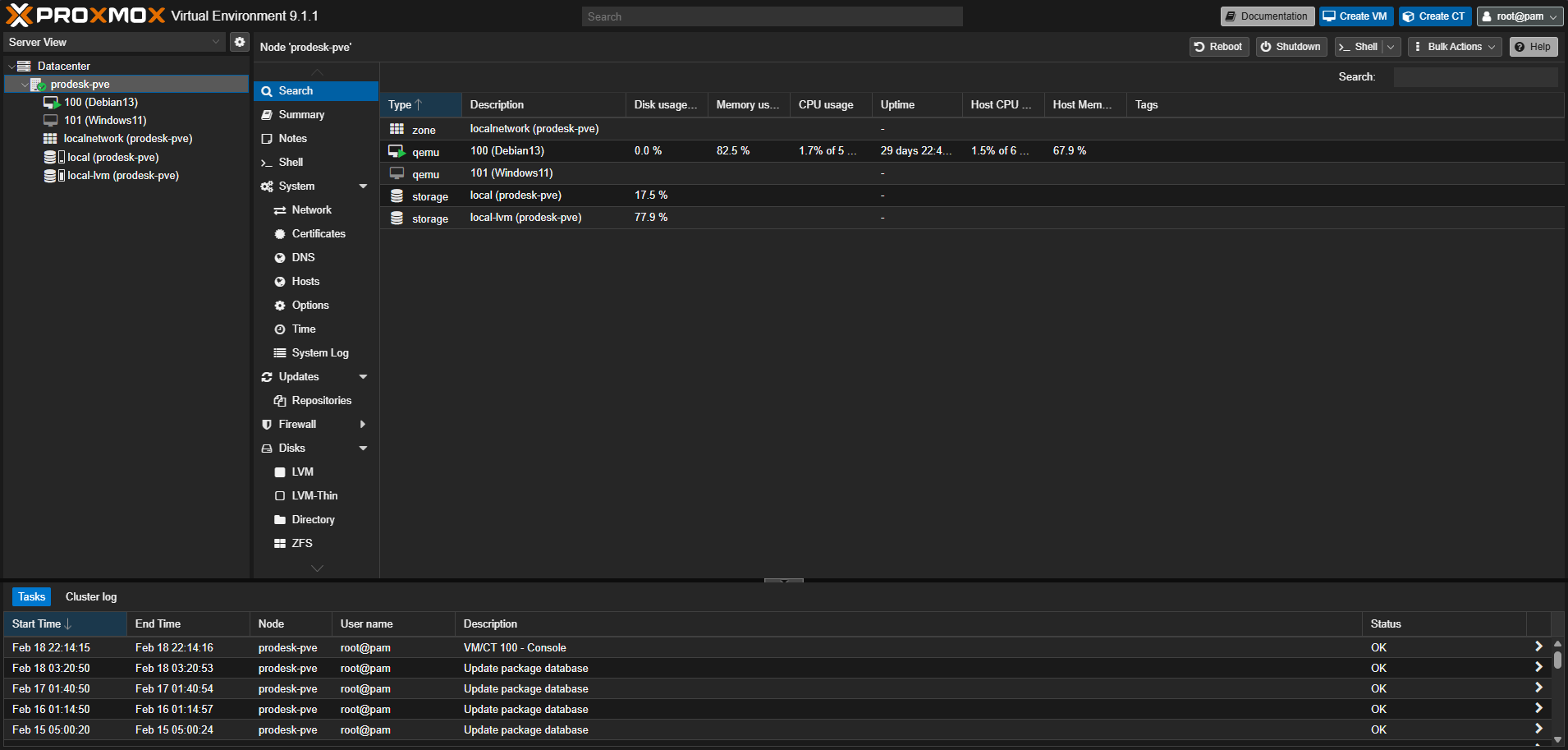Viewport: 1568px width, 750px height.
Task: Click the zone icon in localnetwork row
Action: tap(397, 129)
